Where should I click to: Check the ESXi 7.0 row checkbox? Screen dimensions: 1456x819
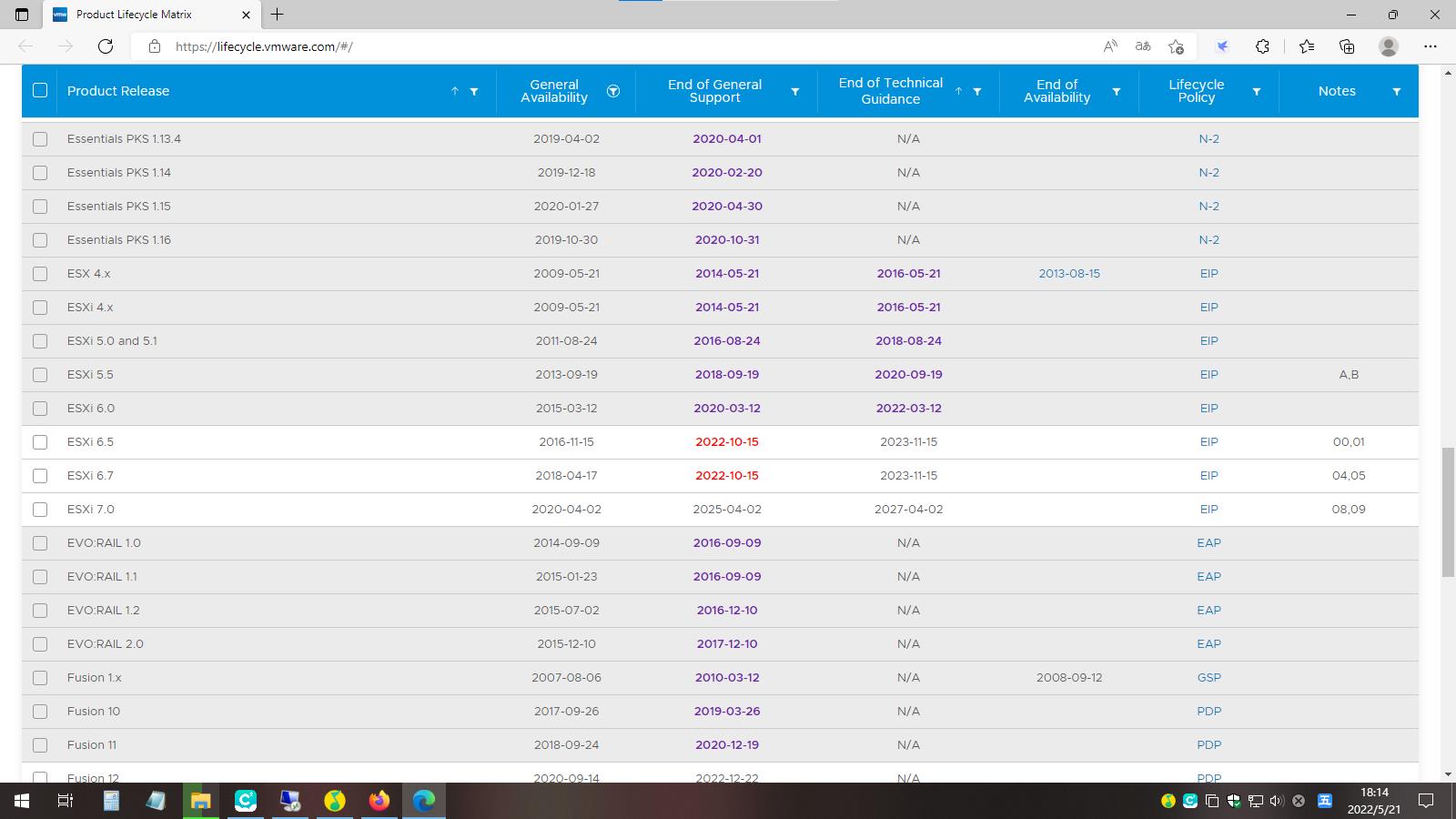[40, 510]
